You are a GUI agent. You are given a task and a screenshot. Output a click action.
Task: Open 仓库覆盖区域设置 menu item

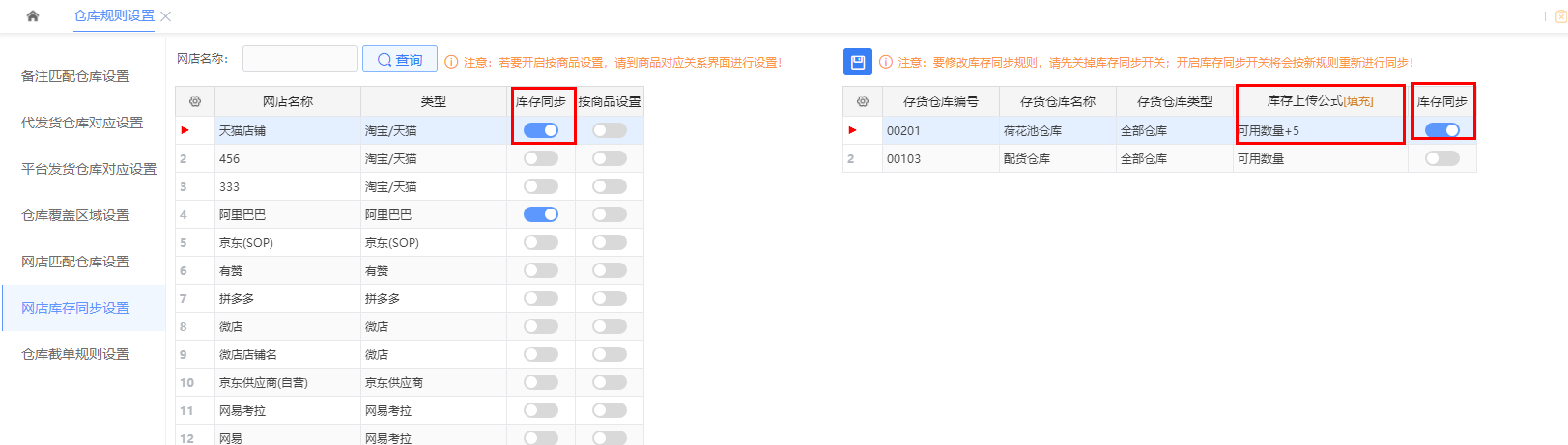75,215
